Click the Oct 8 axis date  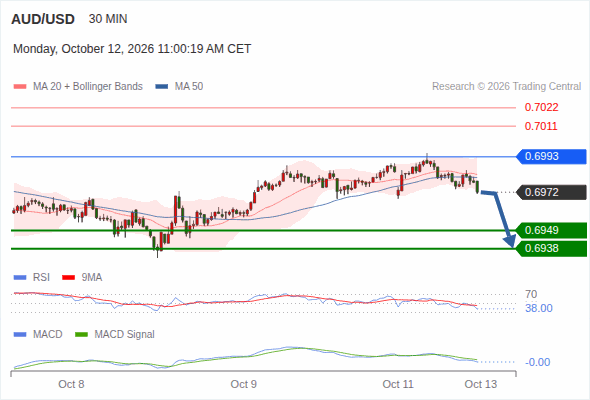[71, 384]
